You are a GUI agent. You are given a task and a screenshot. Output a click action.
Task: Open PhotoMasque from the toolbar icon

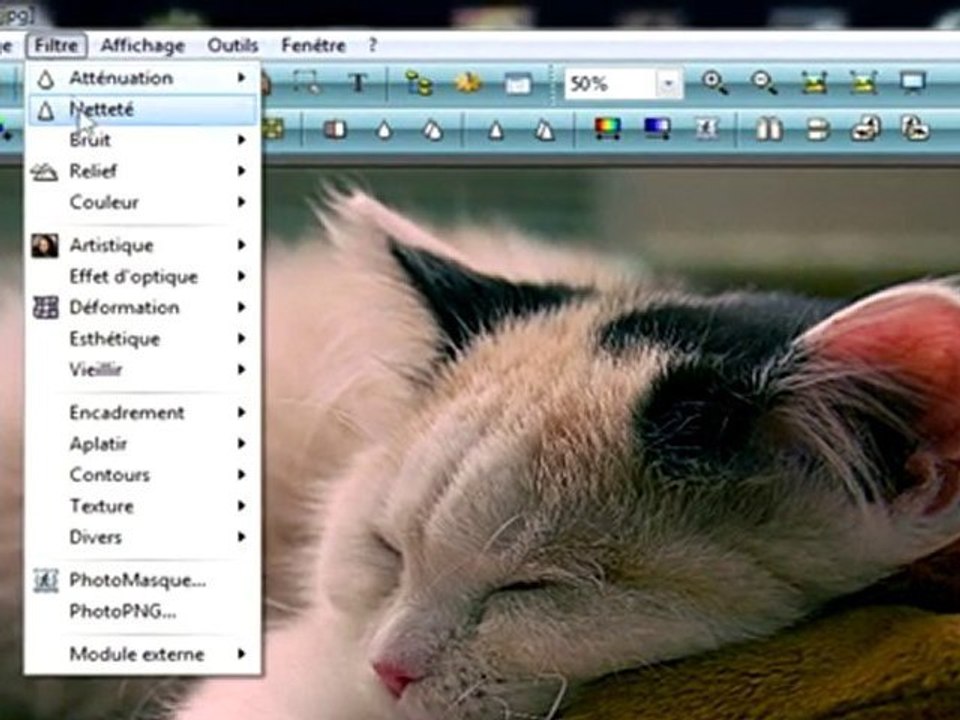707,129
